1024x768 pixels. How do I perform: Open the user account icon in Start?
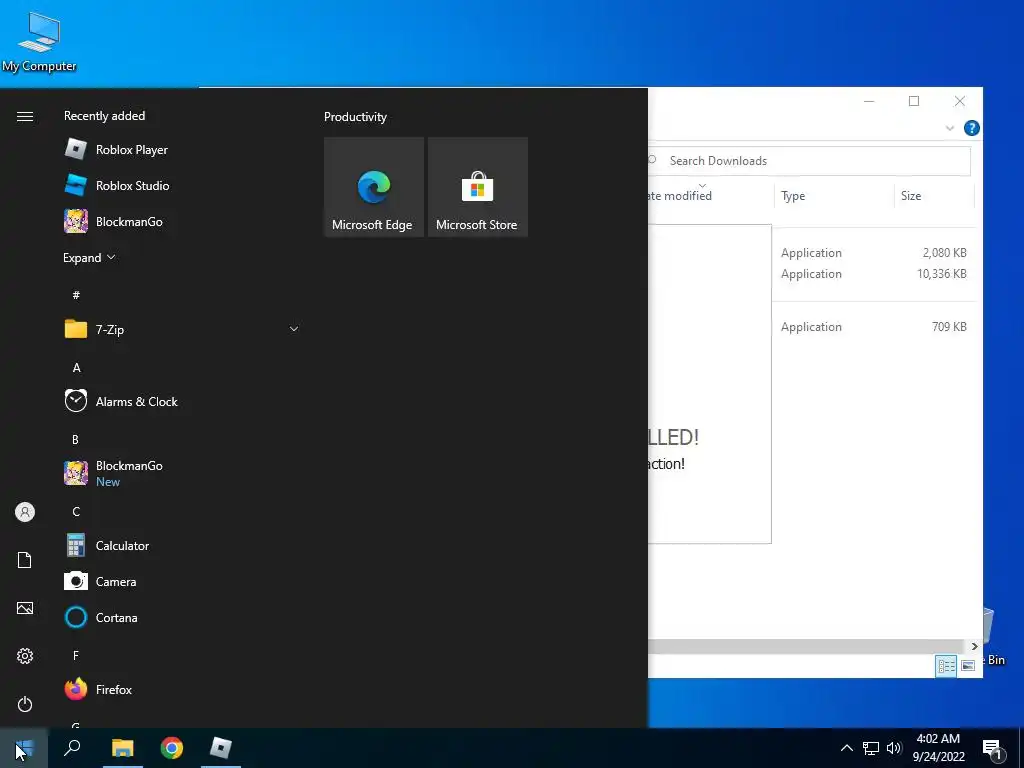[x=25, y=512]
